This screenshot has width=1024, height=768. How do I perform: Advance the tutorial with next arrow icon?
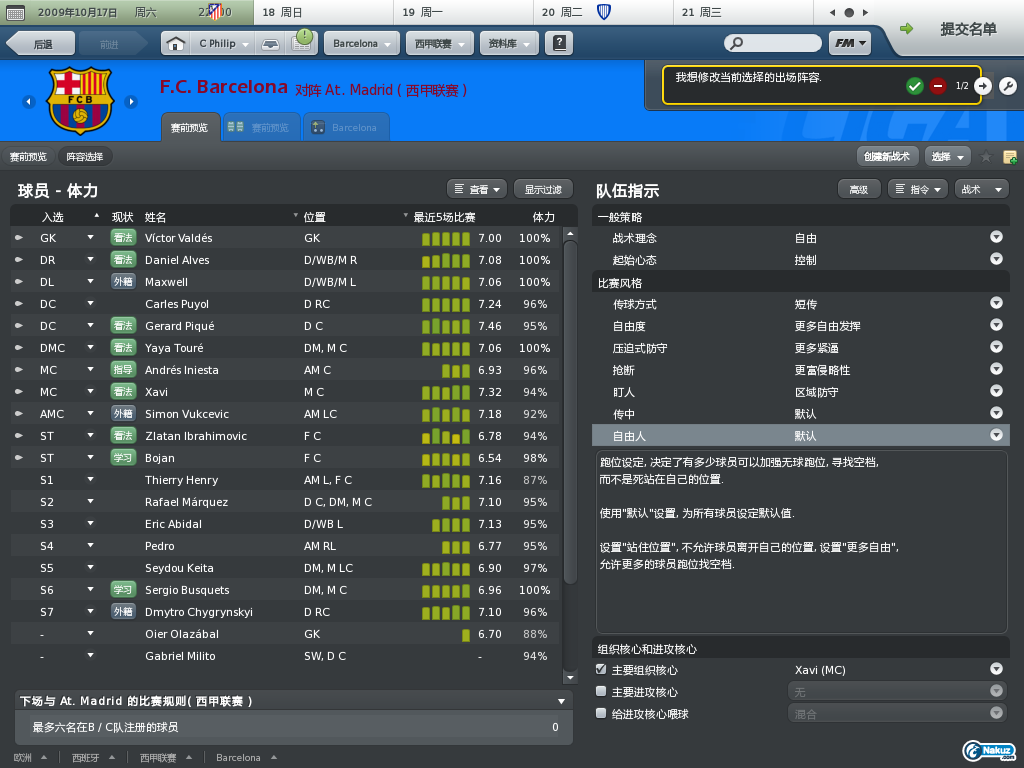(x=983, y=86)
